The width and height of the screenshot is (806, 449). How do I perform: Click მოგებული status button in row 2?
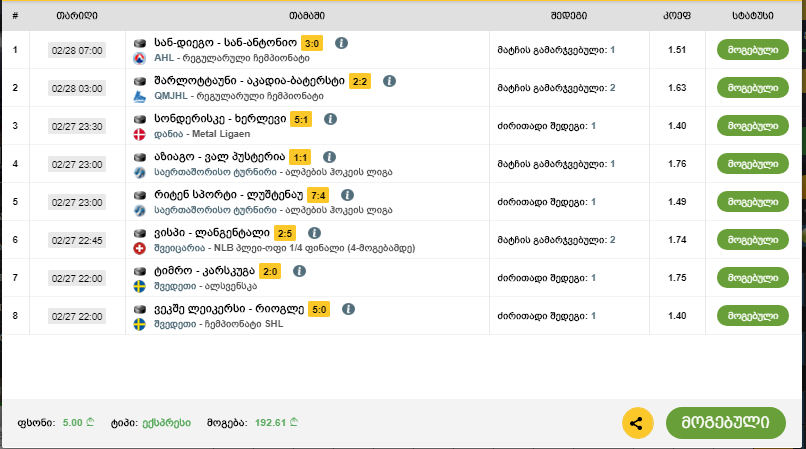click(753, 88)
